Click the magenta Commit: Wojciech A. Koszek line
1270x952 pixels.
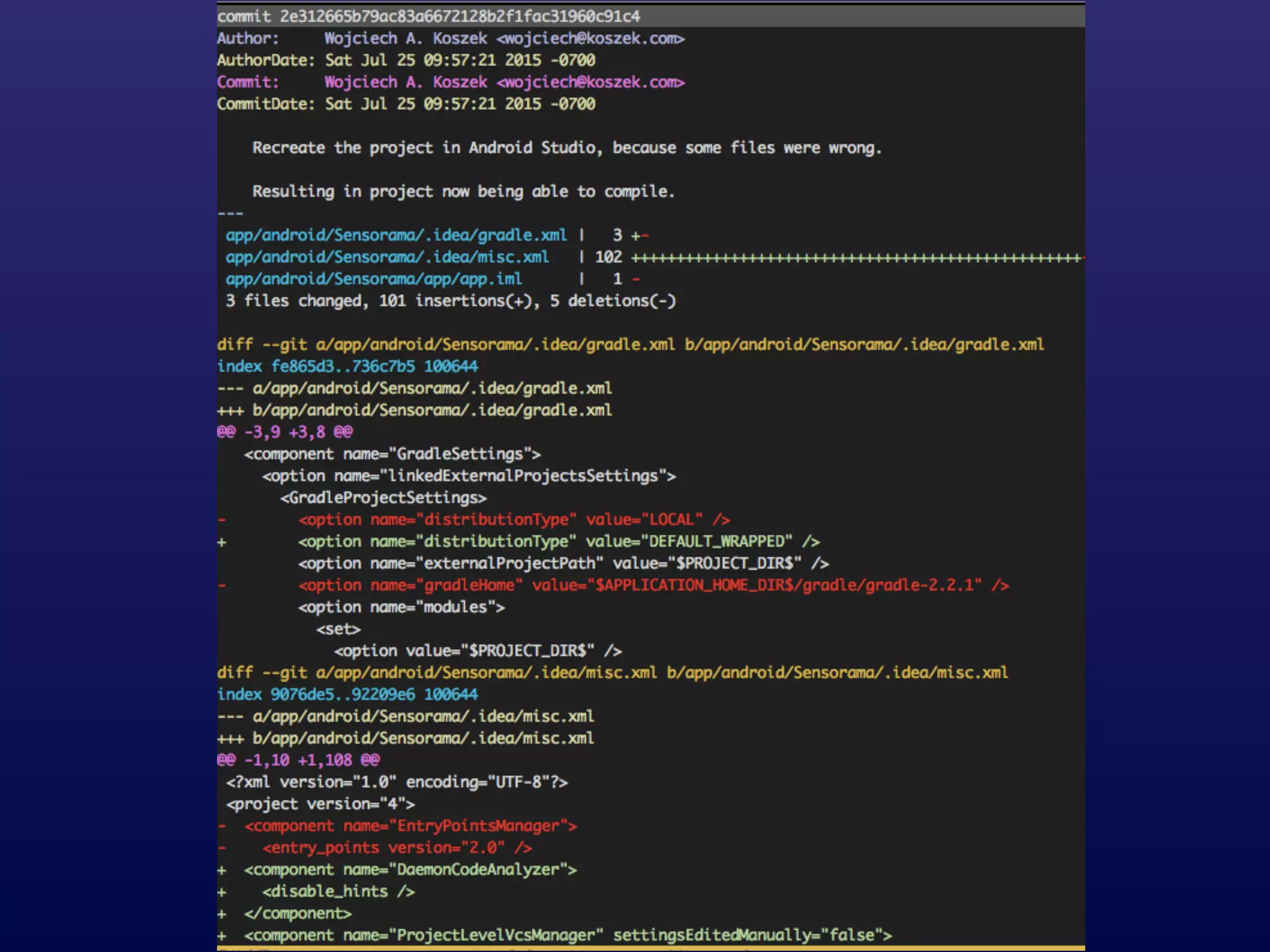(x=451, y=82)
